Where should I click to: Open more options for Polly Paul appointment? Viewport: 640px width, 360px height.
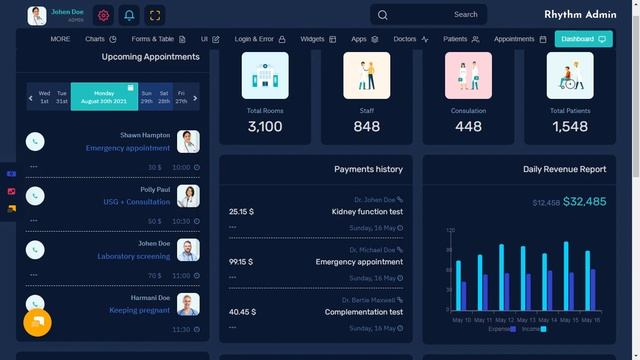33,220
